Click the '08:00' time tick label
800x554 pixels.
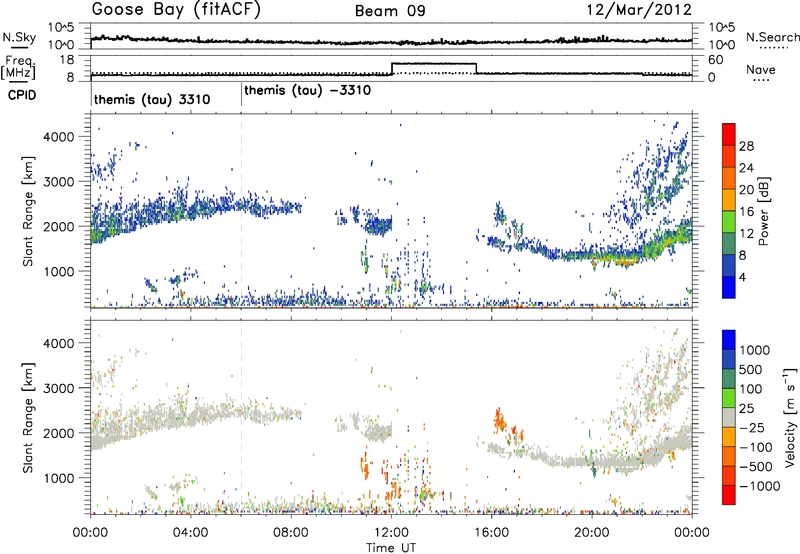[291, 533]
